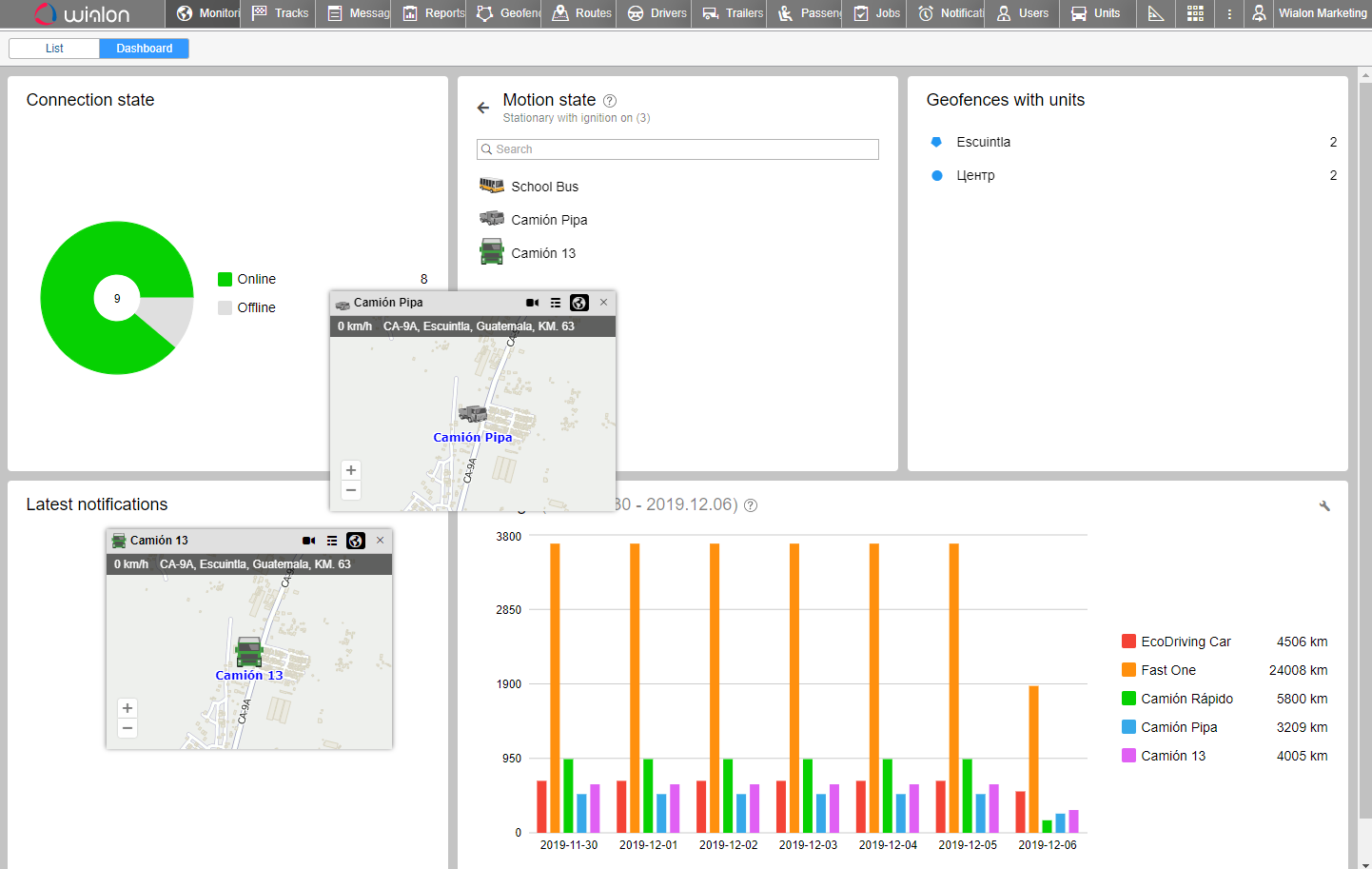Switch to the List view tab

(54, 49)
